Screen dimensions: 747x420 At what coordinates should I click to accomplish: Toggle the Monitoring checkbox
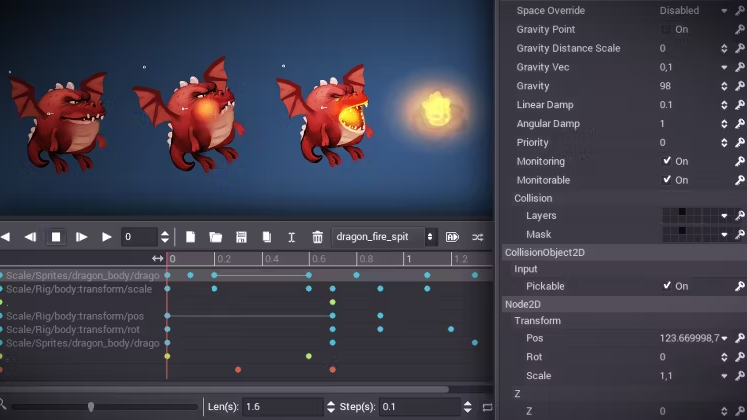pyautogui.click(x=666, y=161)
